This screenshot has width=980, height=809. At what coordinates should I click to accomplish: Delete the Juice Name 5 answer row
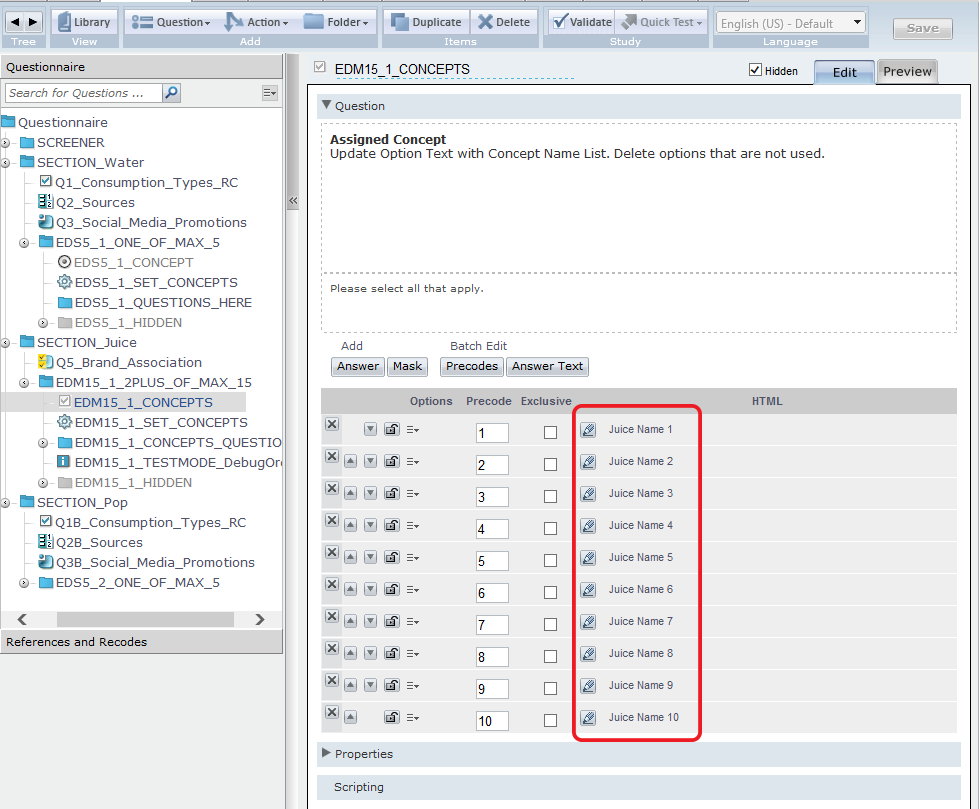click(332, 553)
